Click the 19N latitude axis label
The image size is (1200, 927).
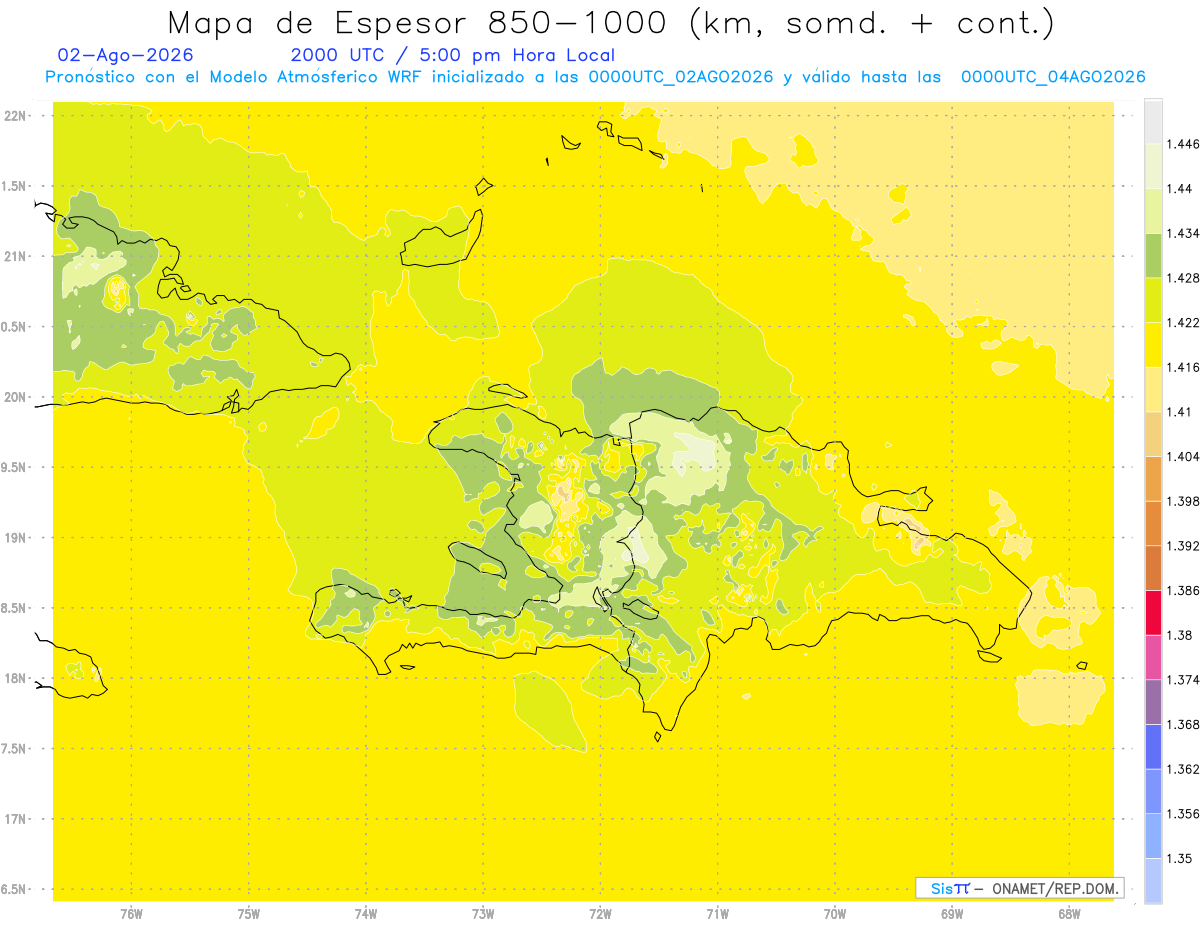click(15, 538)
